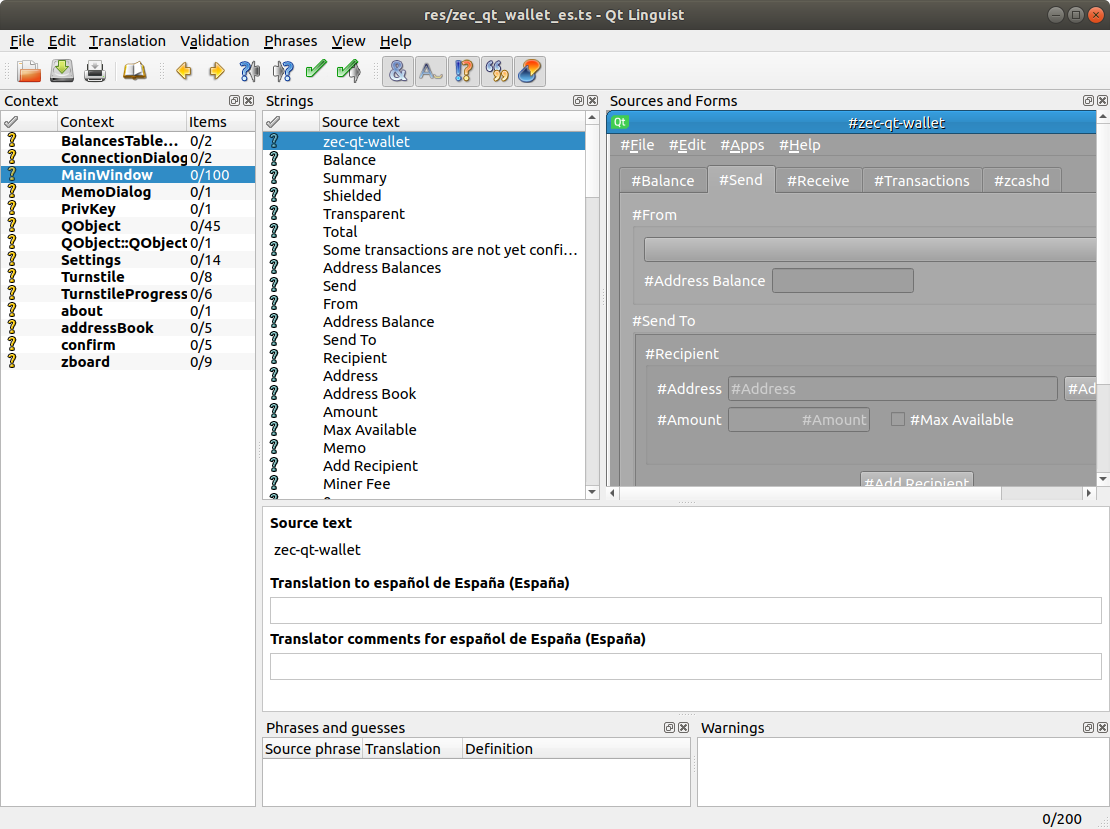Float the Sources and Forms panel
This screenshot has height=829, width=1110.
coord(1088,101)
